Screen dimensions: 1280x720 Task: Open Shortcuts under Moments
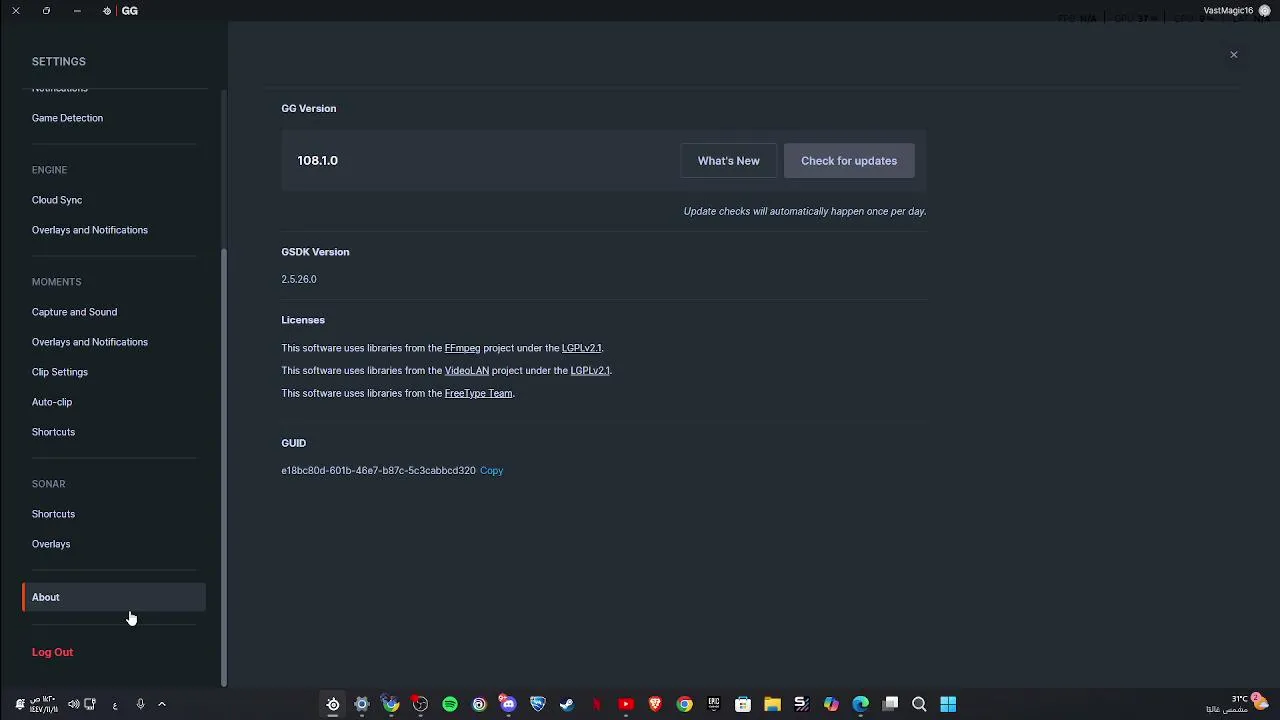(53, 432)
